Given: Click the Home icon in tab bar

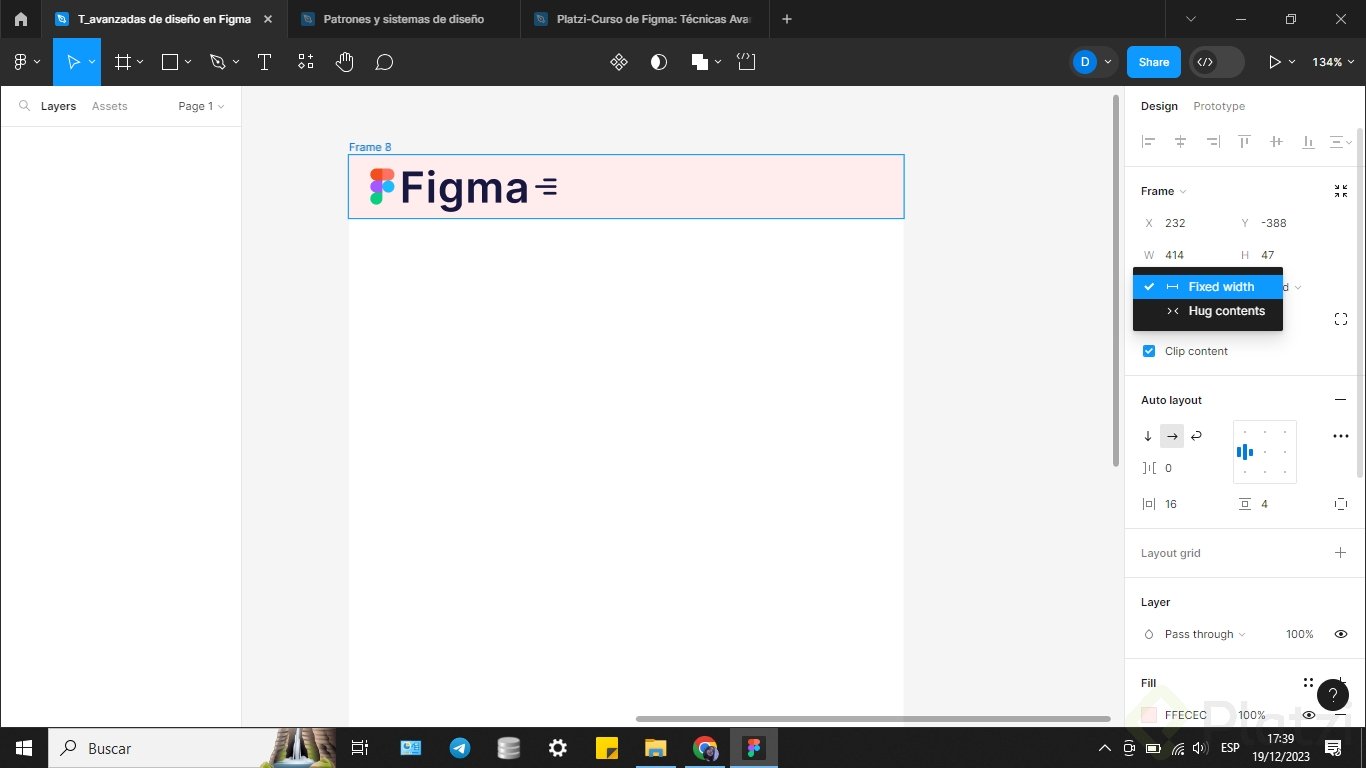Looking at the screenshot, I should (21, 19).
